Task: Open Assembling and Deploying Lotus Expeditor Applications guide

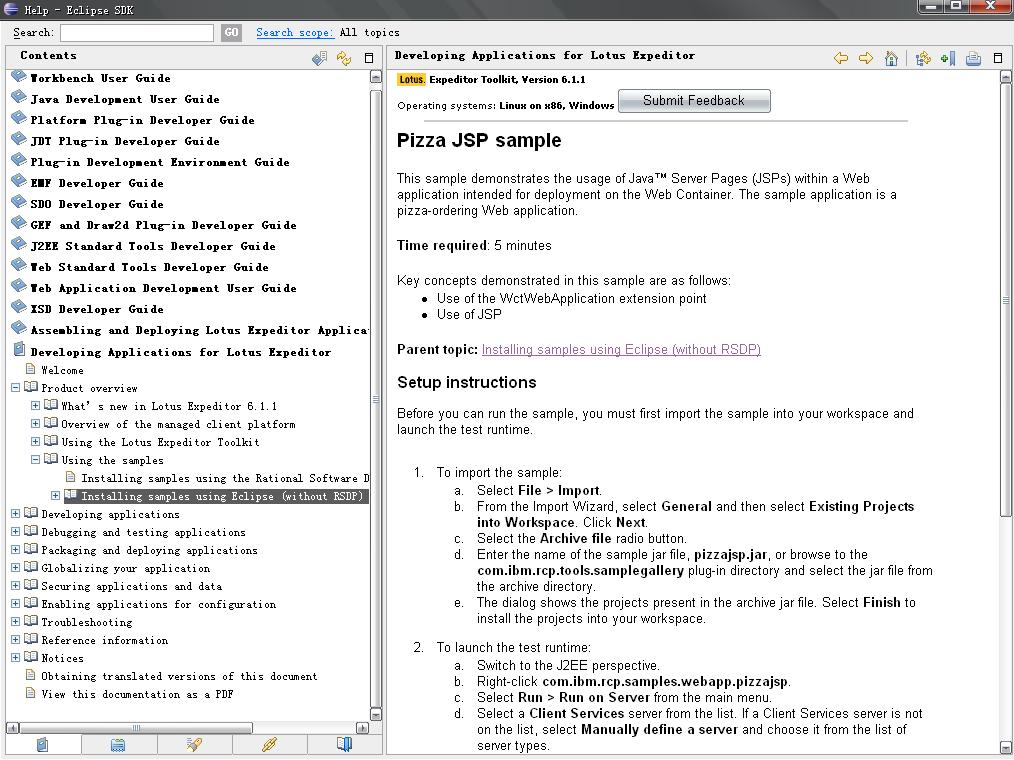Action: (x=200, y=331)
